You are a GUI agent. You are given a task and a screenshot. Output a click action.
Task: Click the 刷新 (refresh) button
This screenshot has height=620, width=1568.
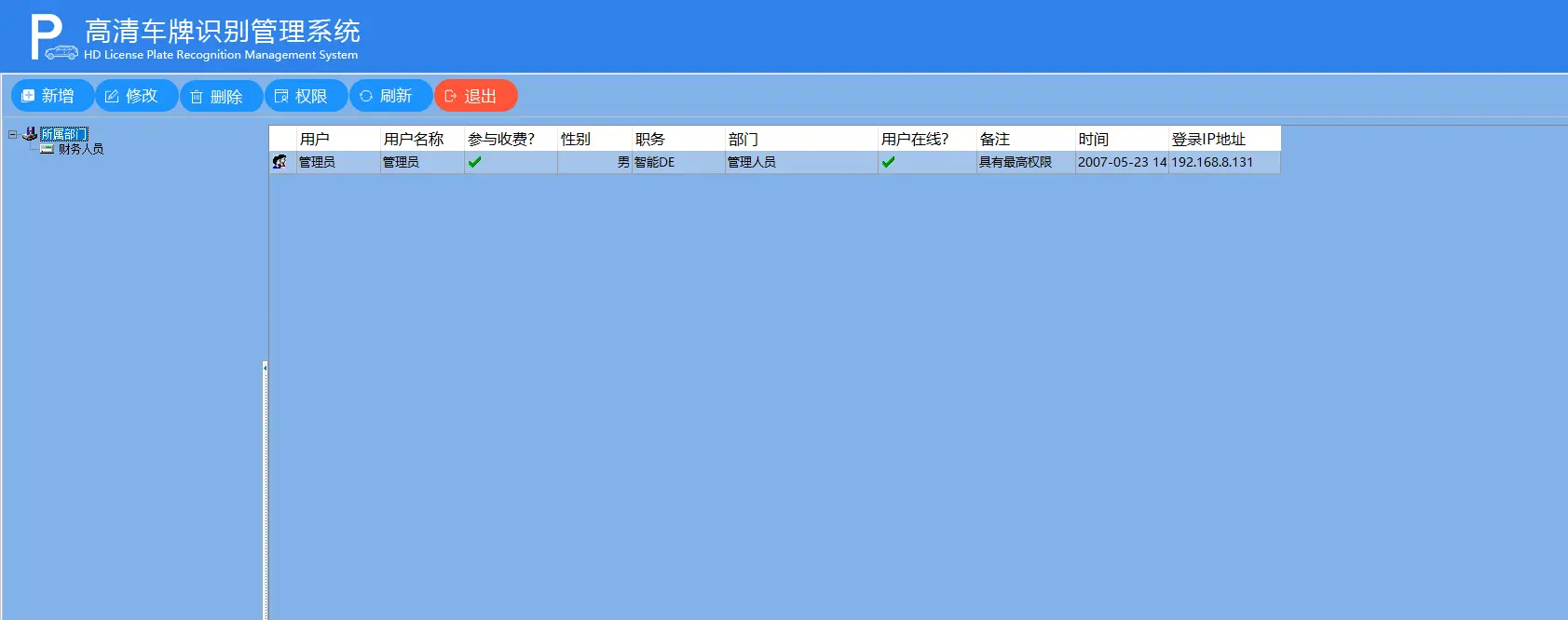(390, 96)
